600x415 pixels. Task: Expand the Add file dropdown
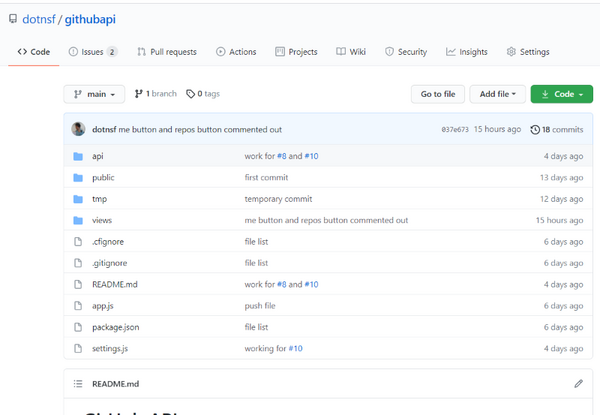(x=497, y=94)
